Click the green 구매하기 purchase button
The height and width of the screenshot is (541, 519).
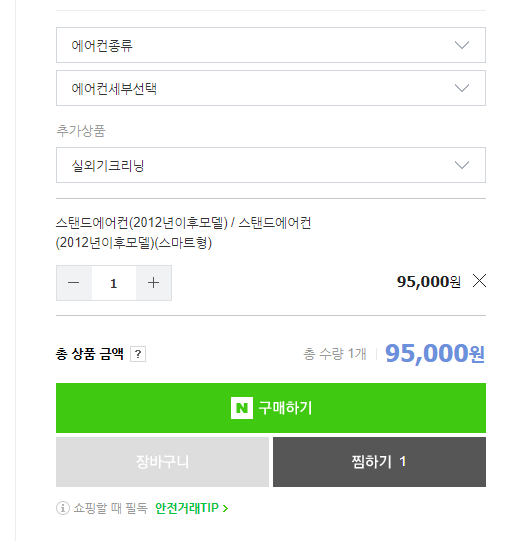[x=271, y=408]
